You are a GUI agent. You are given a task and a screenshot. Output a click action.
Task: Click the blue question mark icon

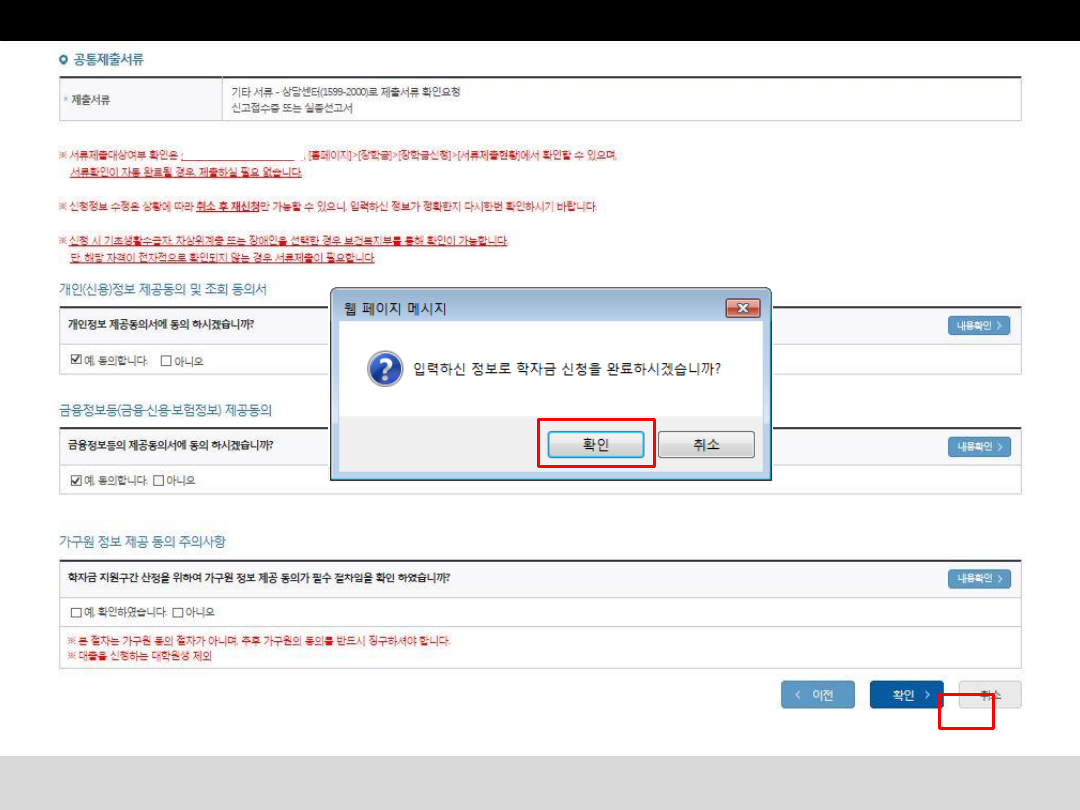point(385,369)
